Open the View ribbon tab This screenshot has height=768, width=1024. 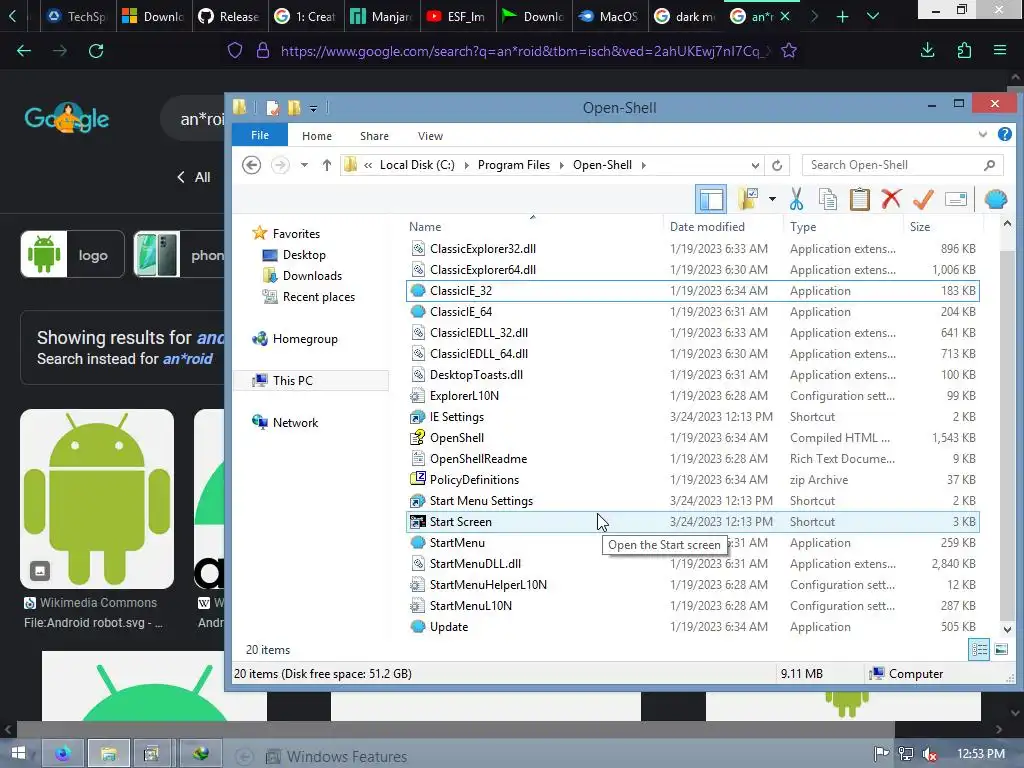[430, 136]
